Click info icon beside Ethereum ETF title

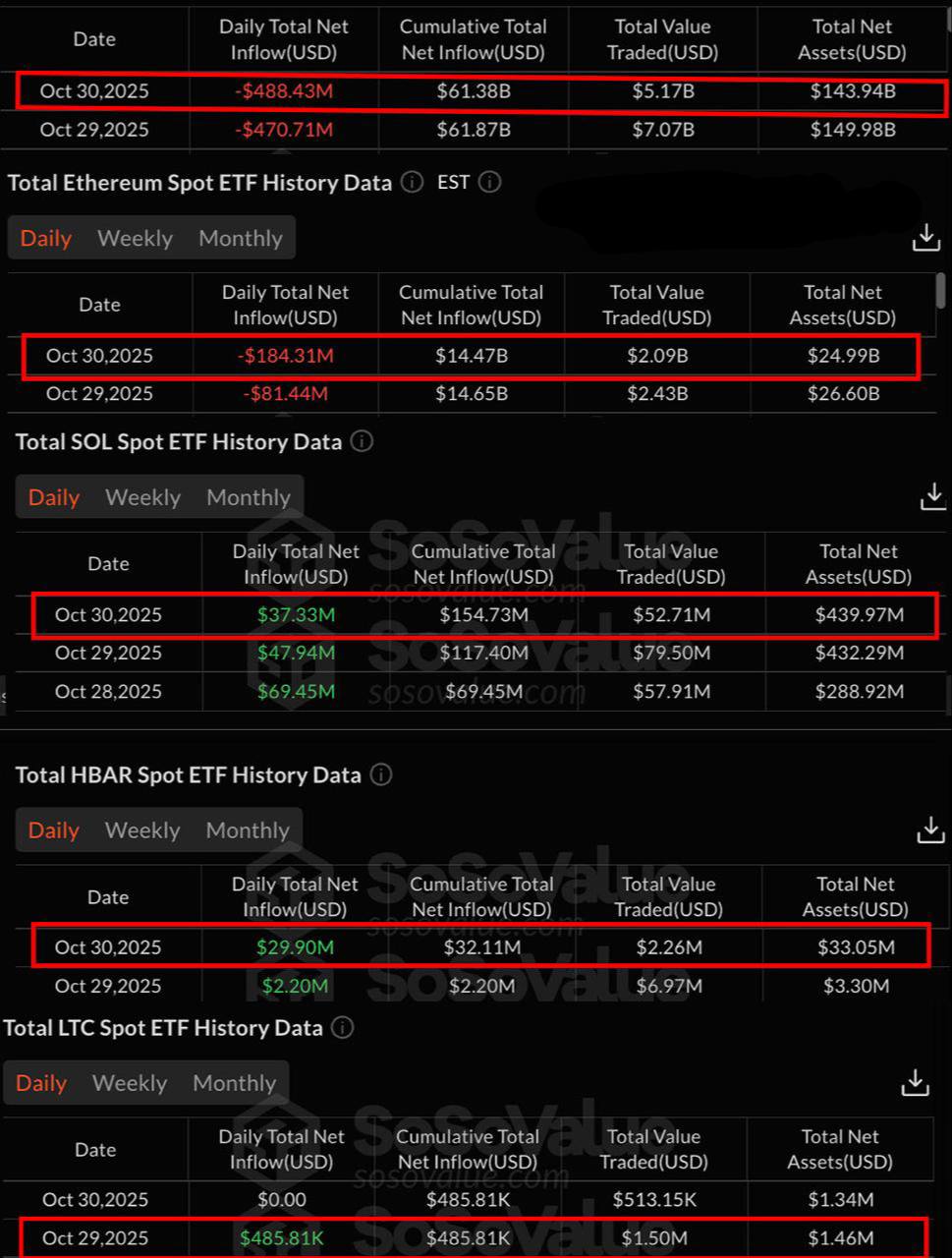(413, 182)
